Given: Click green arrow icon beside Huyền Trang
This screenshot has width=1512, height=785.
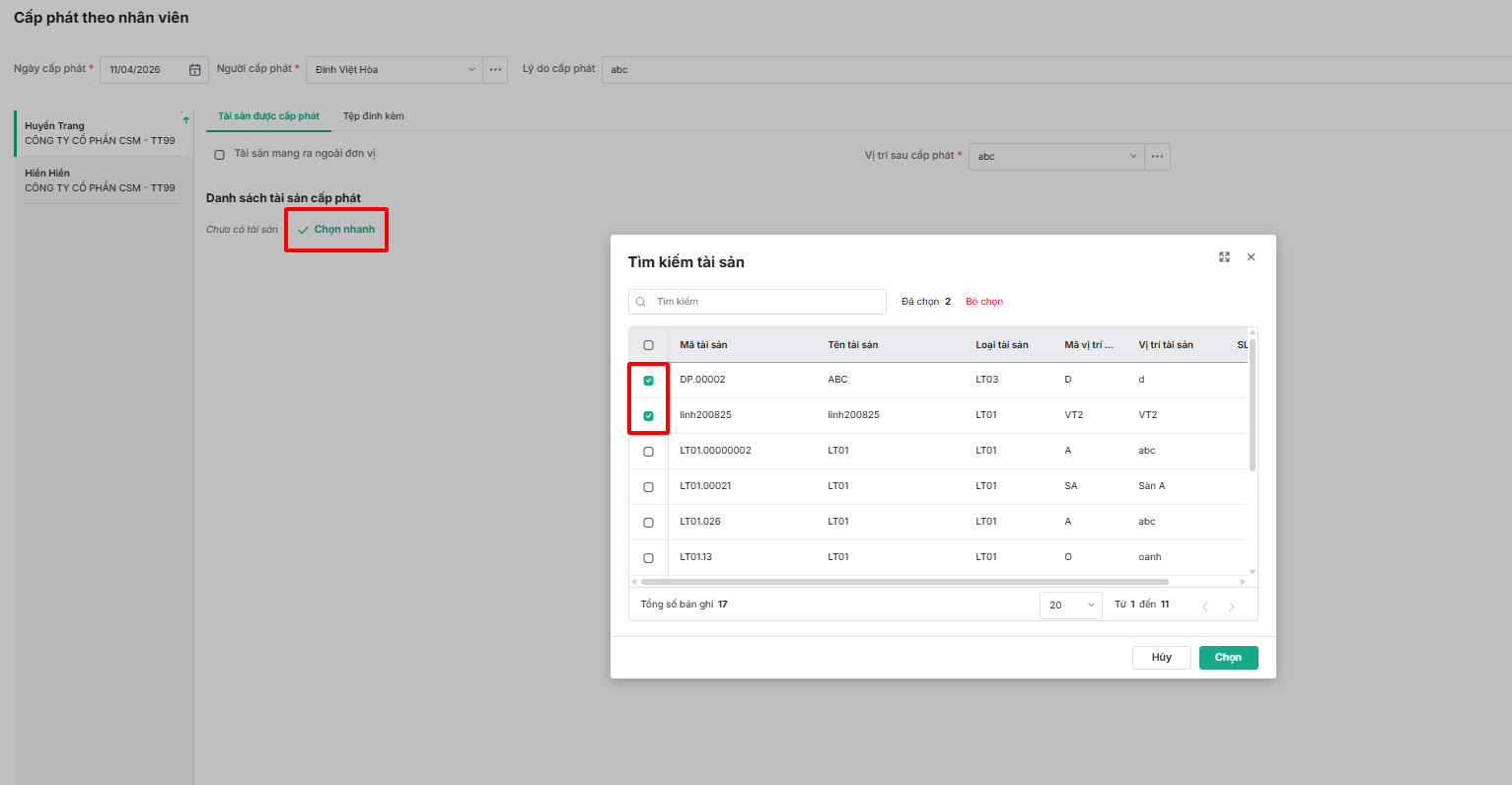Looking at the screenshot, I should (185, 120).
